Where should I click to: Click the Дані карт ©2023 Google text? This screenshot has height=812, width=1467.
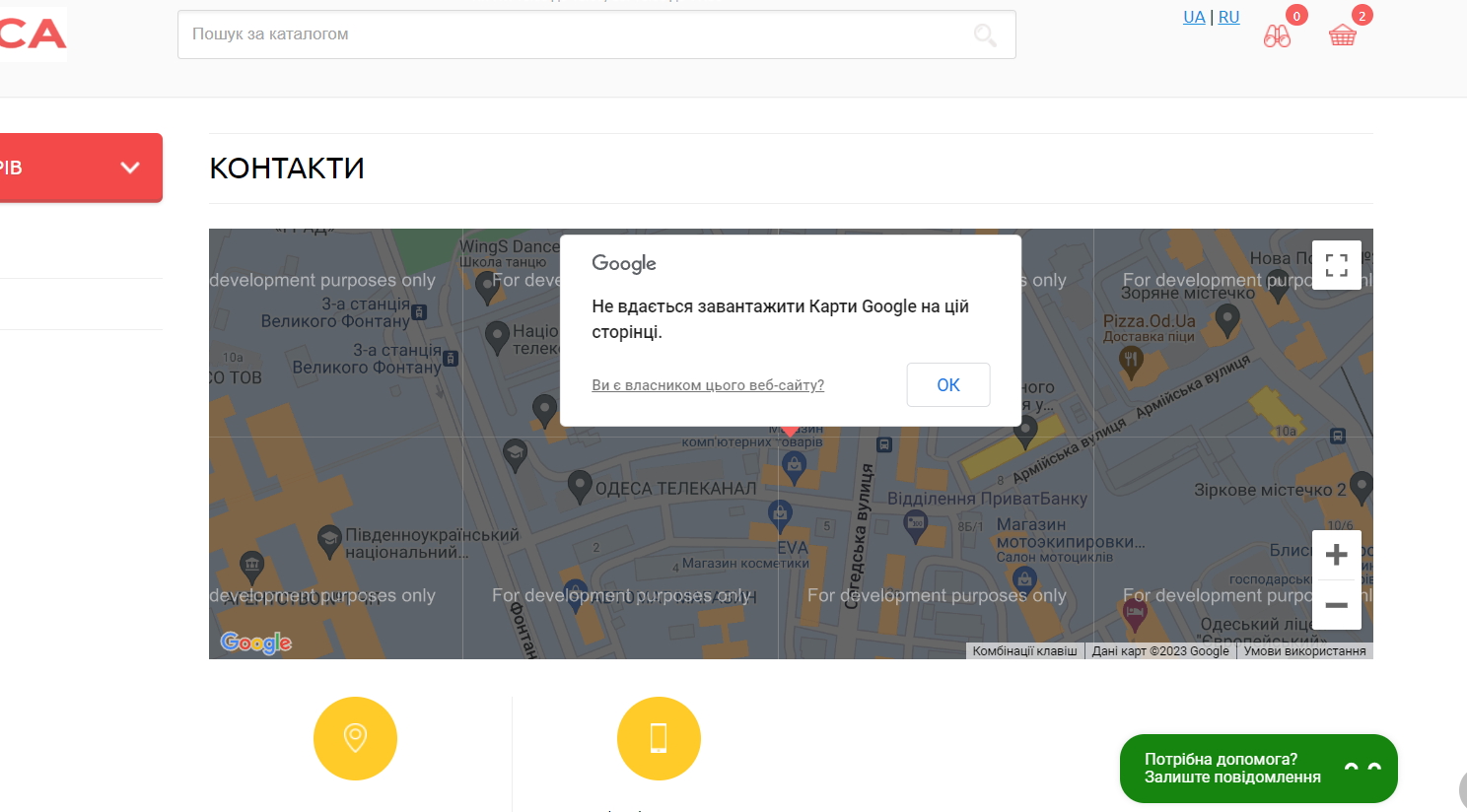(1160, 650)
